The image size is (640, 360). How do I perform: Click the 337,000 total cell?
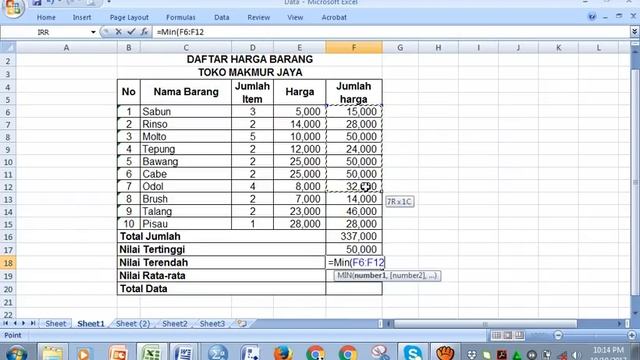click(354, 236)
